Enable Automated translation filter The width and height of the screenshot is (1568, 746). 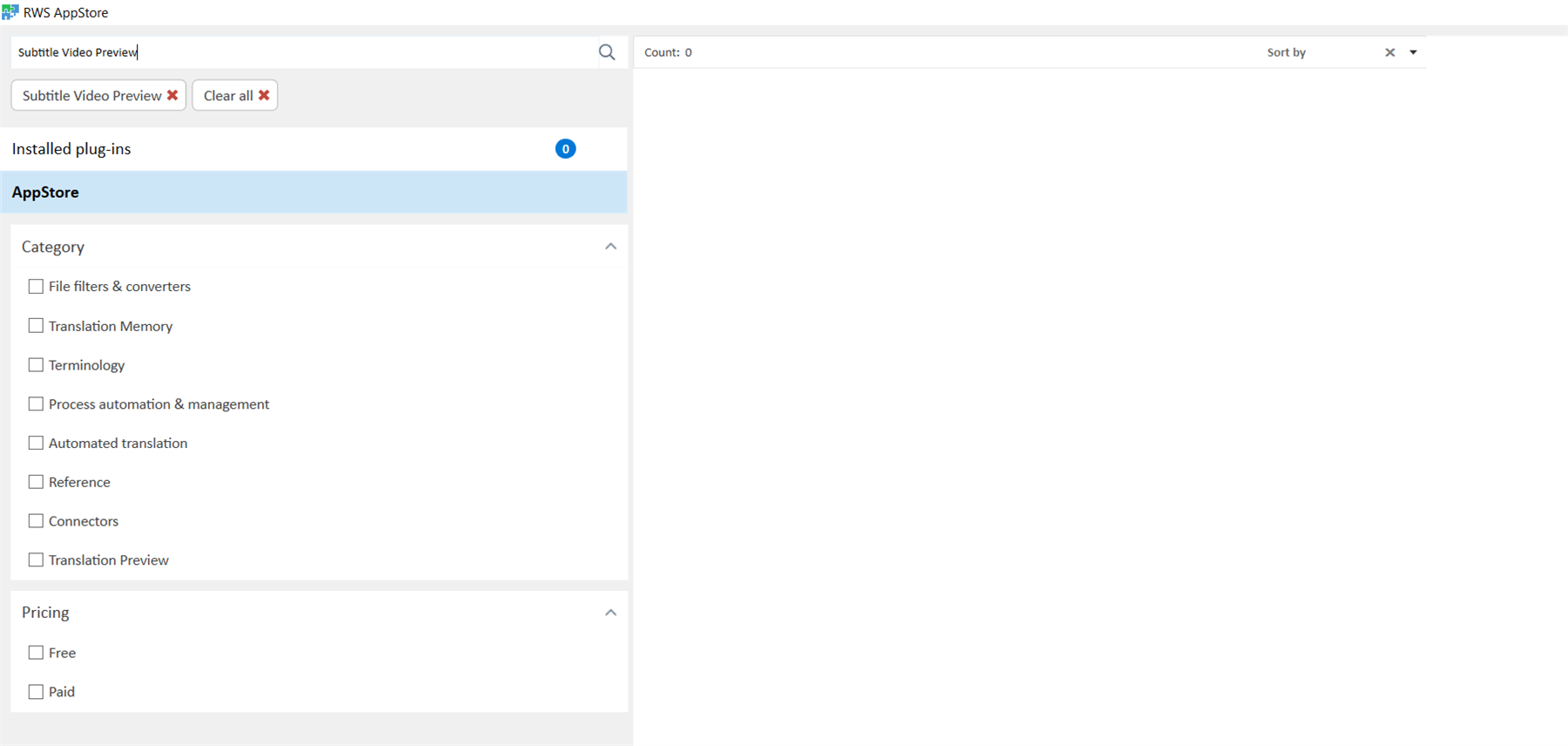[36, 443]
